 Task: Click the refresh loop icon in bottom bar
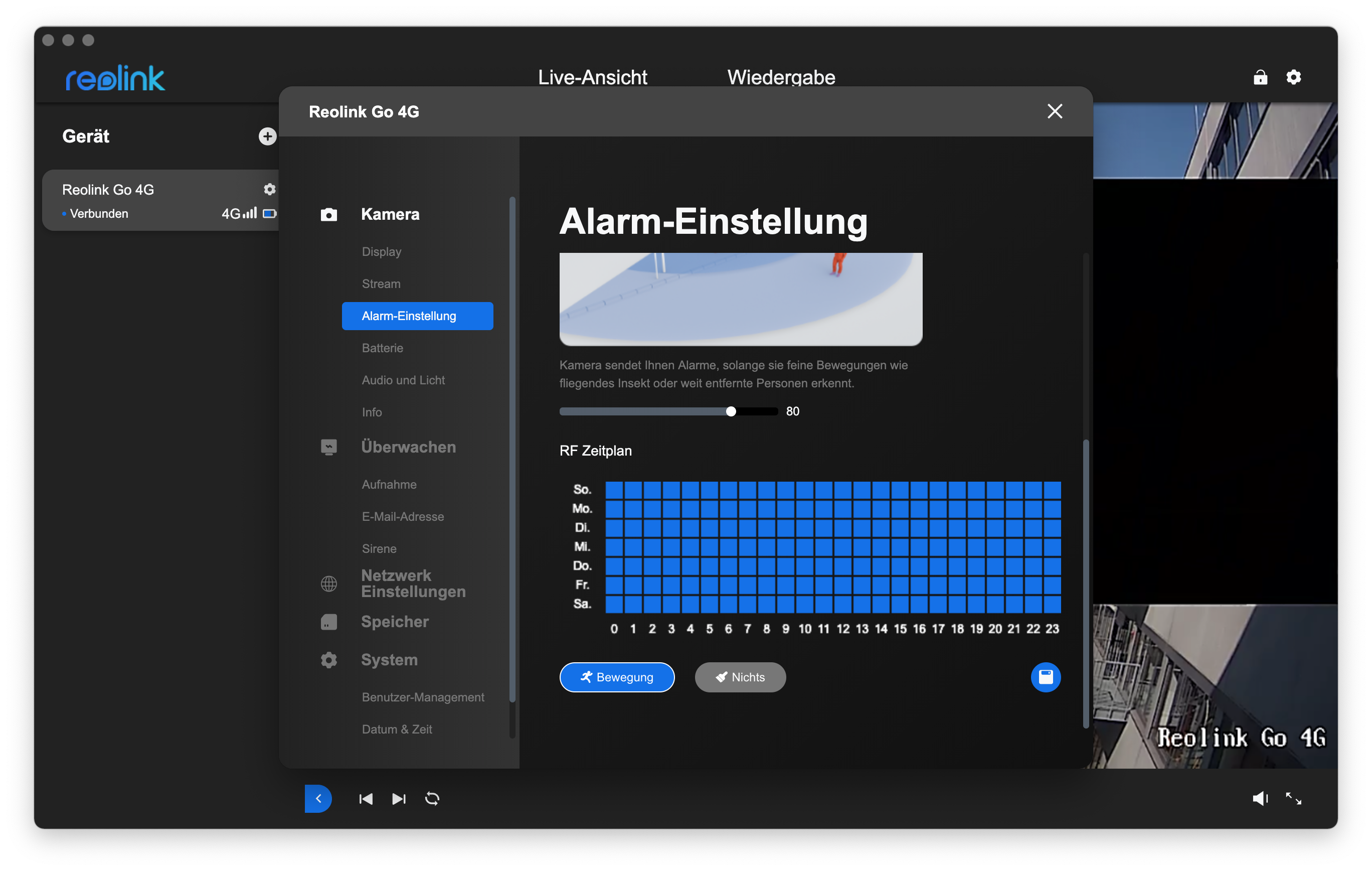[432, 799]
